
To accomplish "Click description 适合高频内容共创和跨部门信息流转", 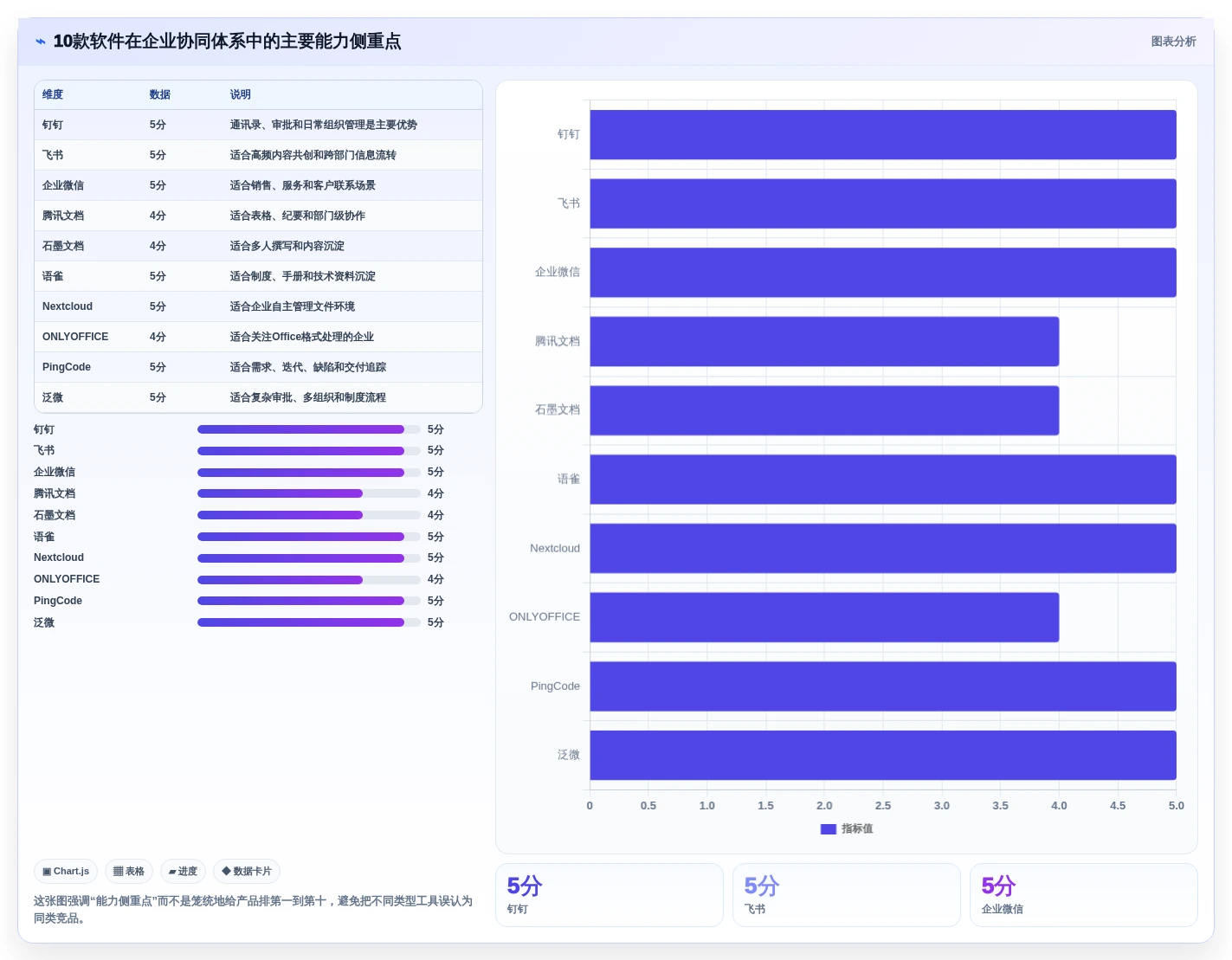I will pyautogui.click(x=313, y=155).
